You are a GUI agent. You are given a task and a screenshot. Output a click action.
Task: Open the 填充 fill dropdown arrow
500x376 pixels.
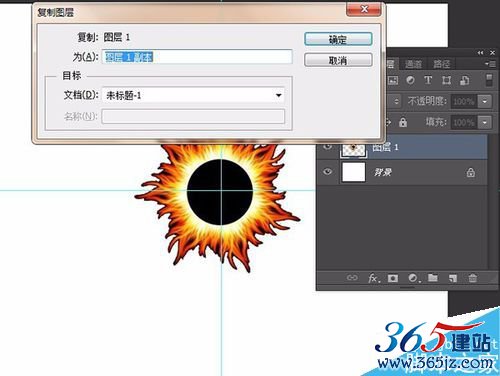(x=485, y=122)
